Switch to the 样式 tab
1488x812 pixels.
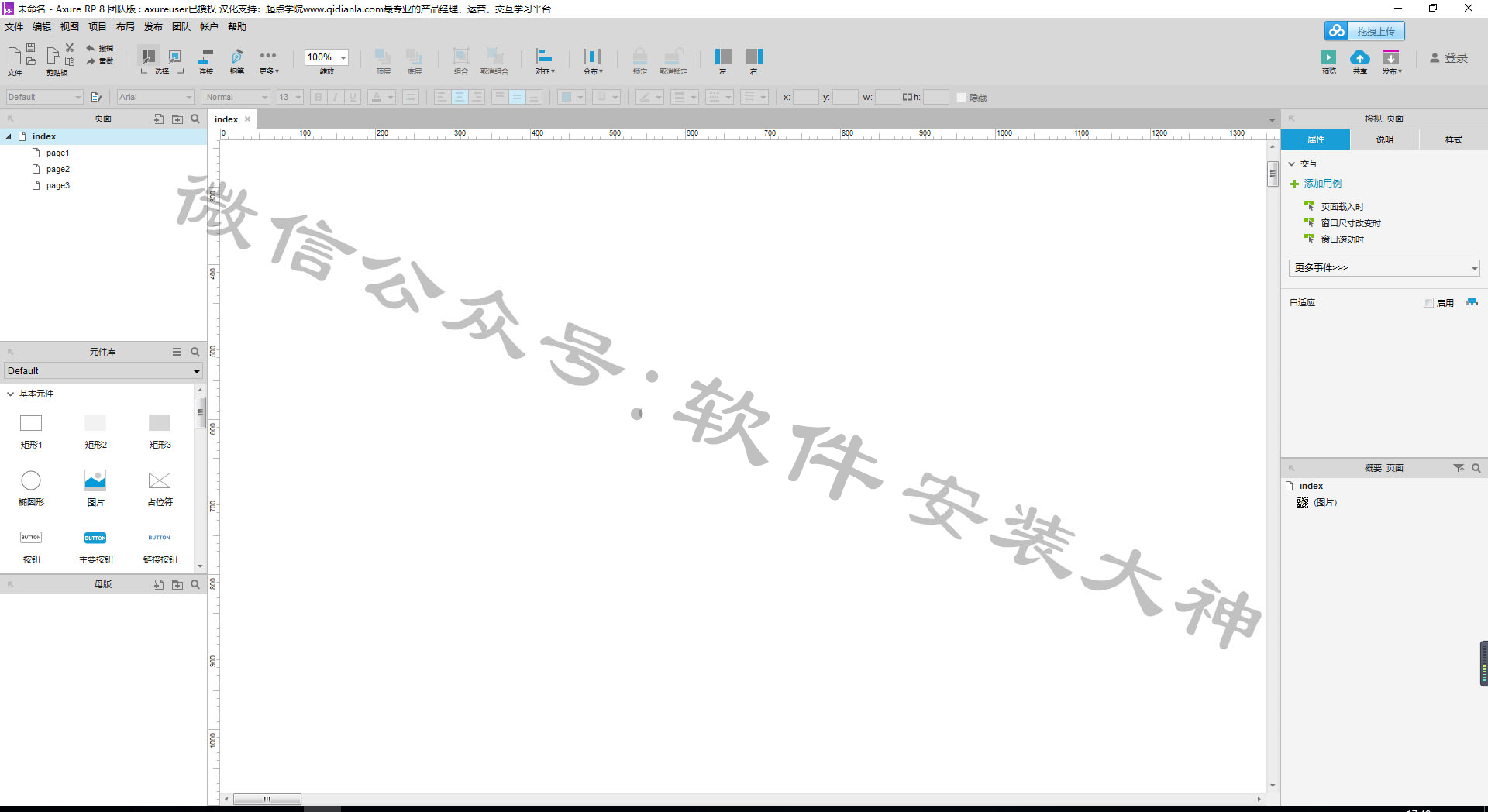pyautogui.click(x=1454, y=139)
